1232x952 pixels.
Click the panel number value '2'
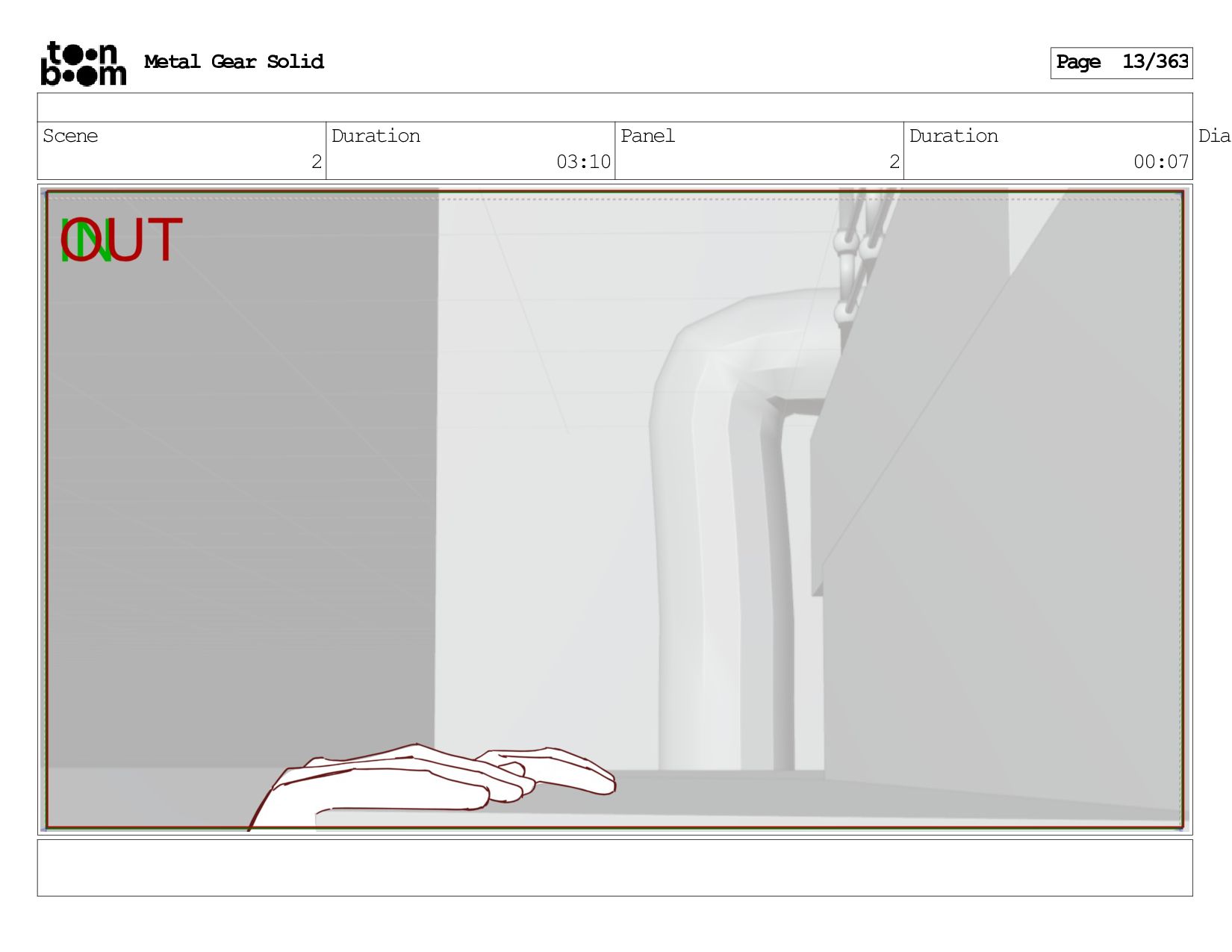pyautogui.click(x=895, y=161)
